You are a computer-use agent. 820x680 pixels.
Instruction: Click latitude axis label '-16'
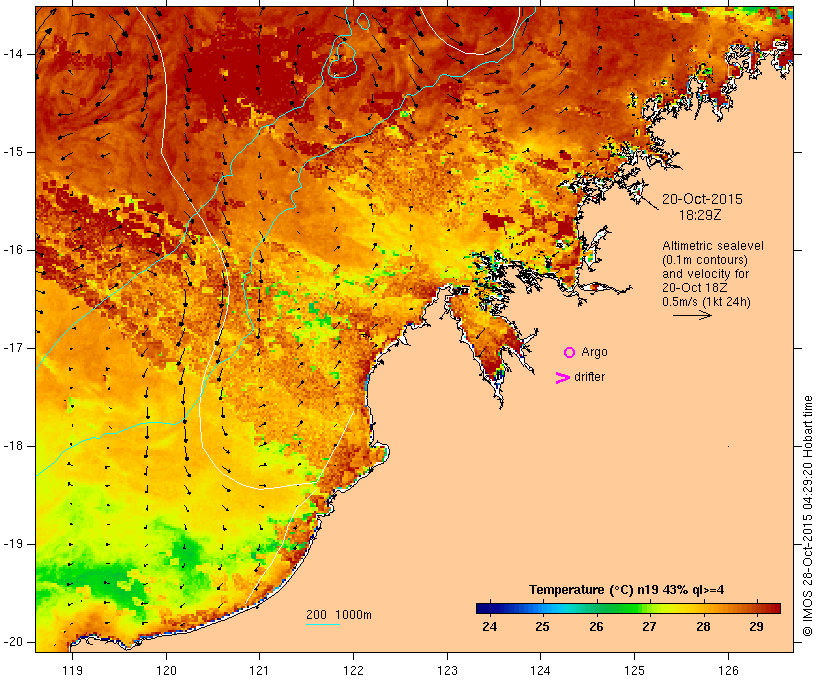coord(13,250)
